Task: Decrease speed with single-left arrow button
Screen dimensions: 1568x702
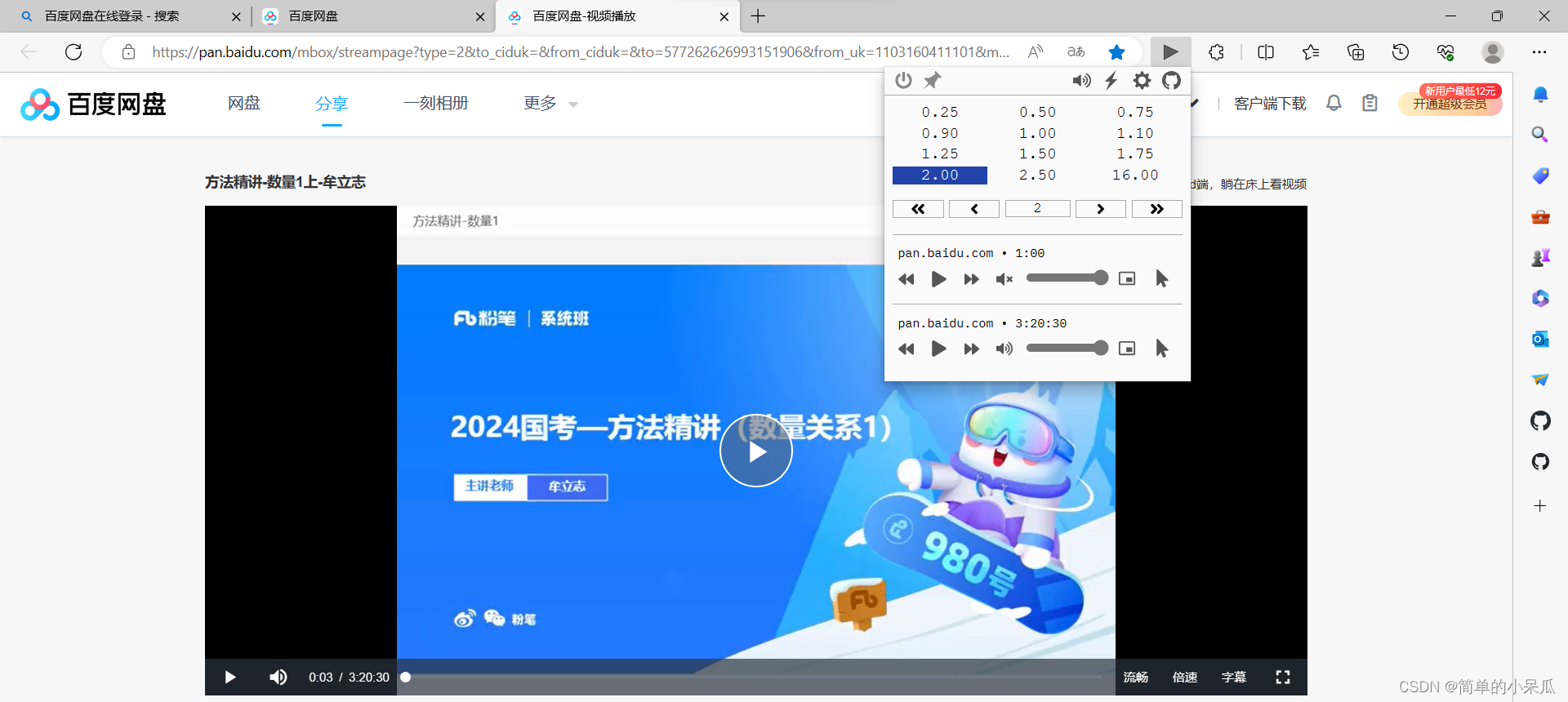Action: tap(974, 209)
